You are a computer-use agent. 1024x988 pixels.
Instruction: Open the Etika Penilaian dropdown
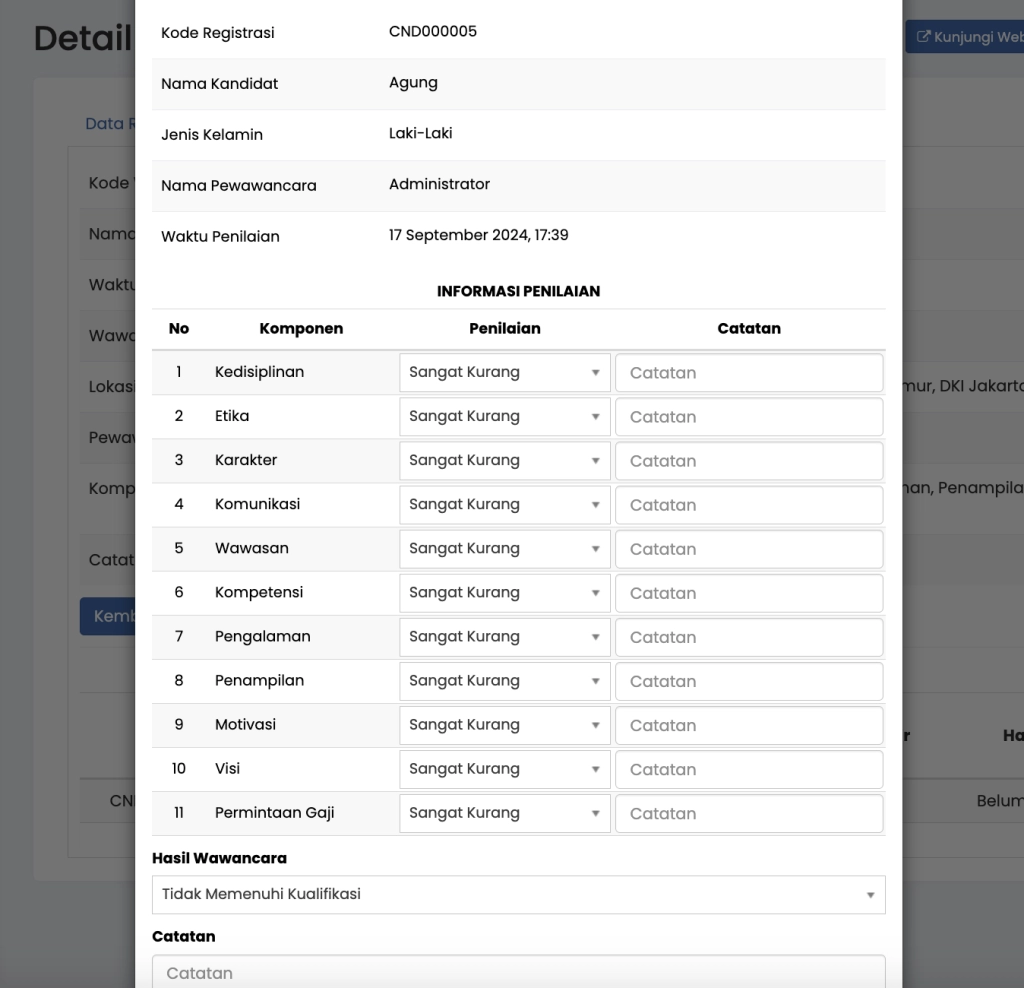pyautogui.click(x=504, y=416)
